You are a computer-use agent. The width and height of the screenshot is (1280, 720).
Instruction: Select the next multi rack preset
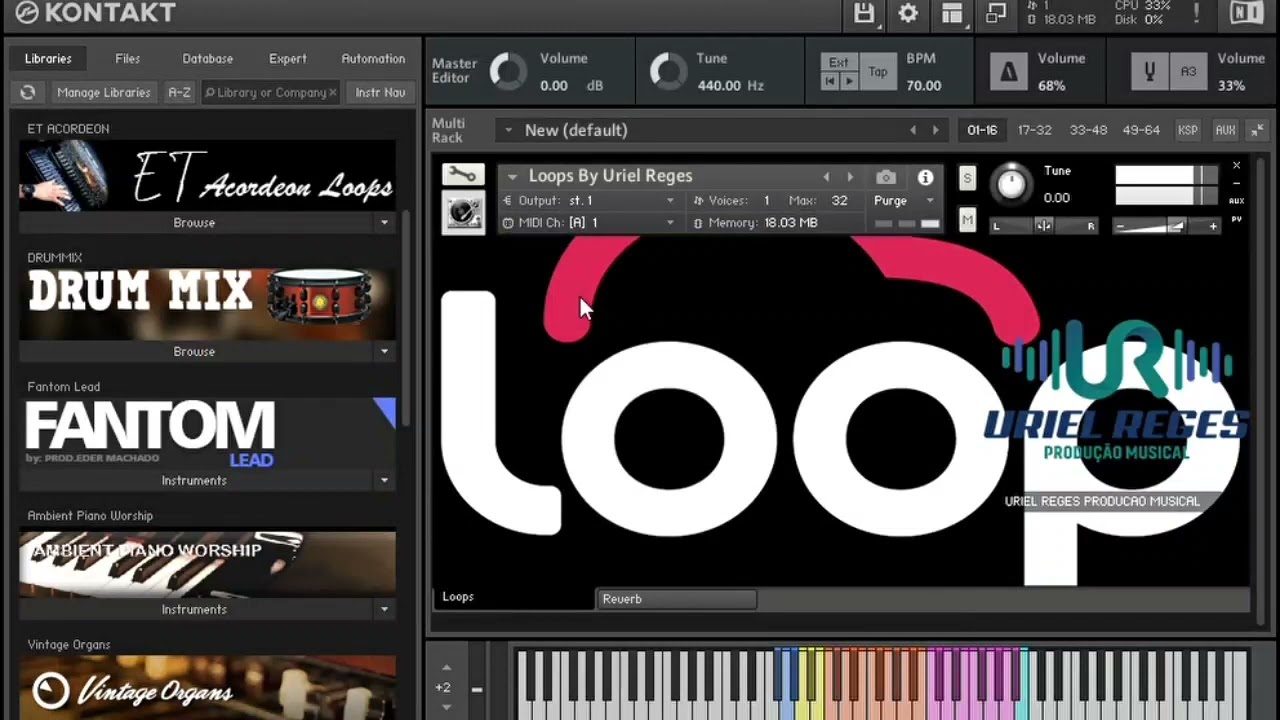[x=935, y=130]
